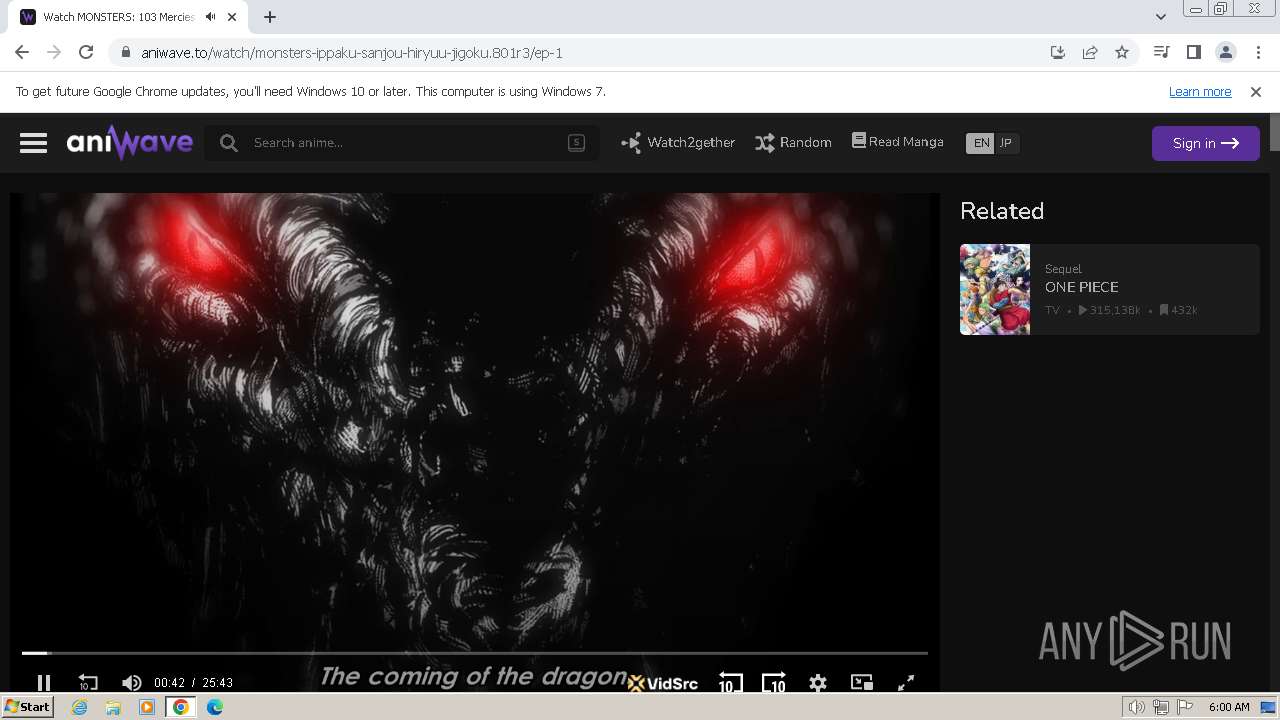The width and height of the screenshot is (1280, 720).
Task: Skip forward 10 seconds in player
Action: click(x=774, y=683)
